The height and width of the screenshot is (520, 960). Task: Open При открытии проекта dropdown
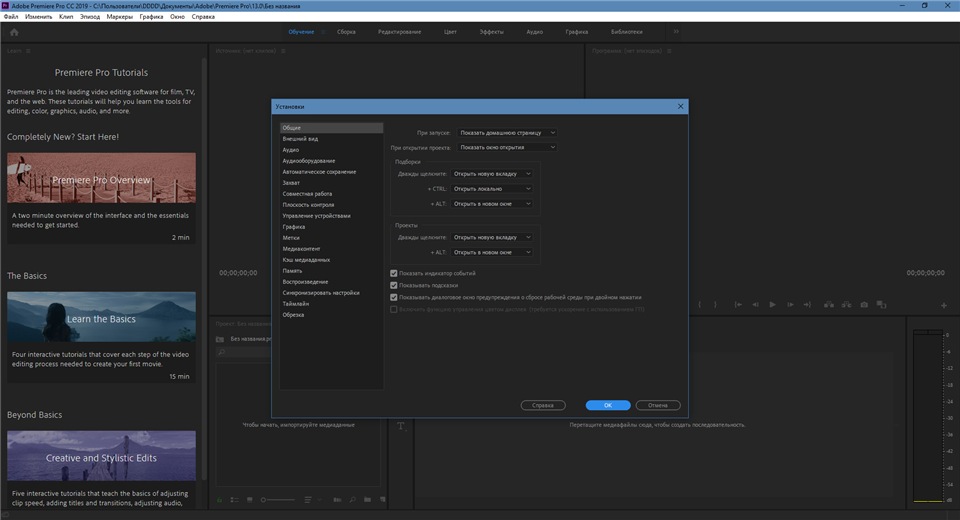(x=507, y=147)
